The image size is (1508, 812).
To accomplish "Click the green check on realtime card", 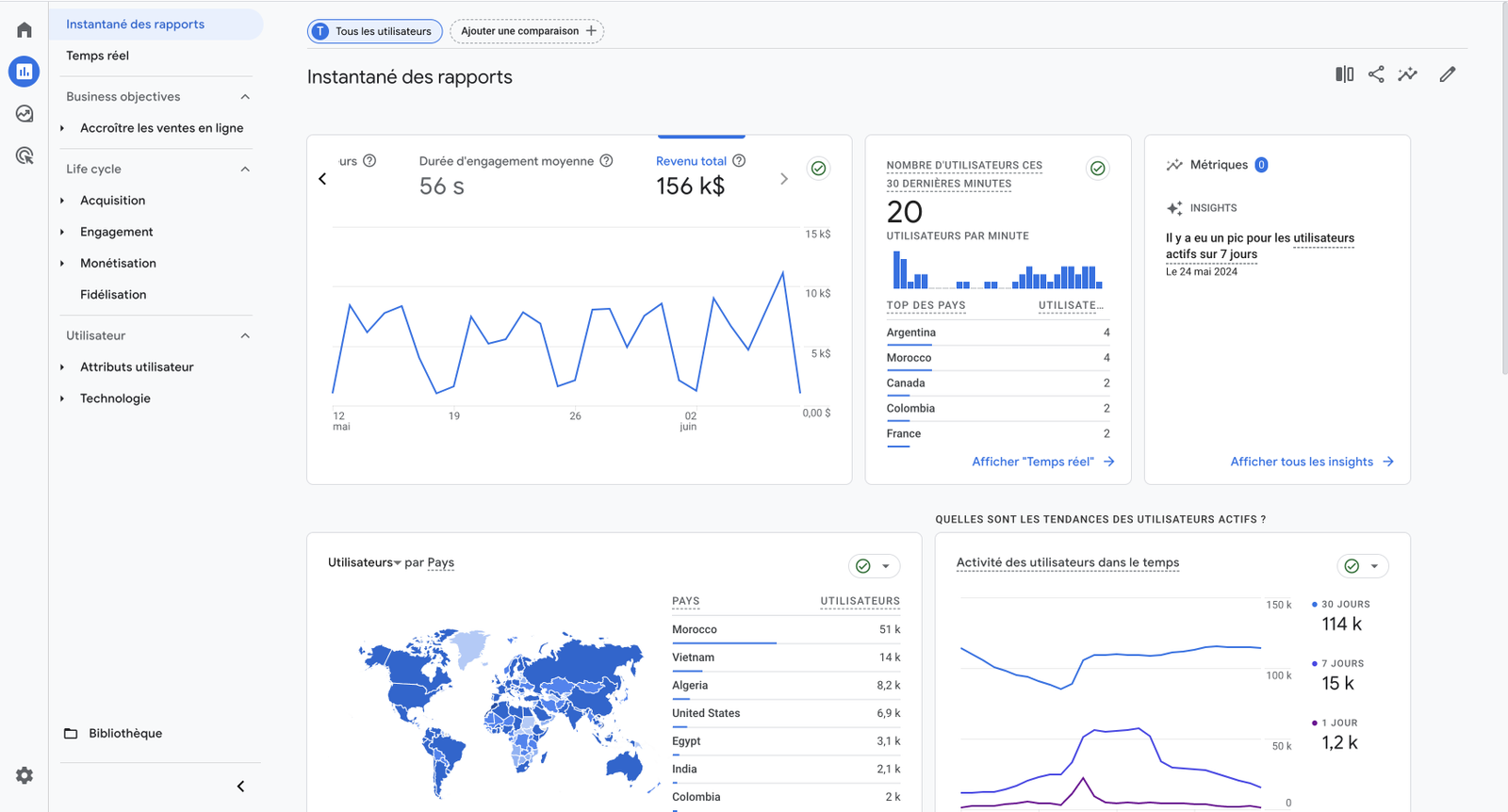I will (x=1098, y=169).
